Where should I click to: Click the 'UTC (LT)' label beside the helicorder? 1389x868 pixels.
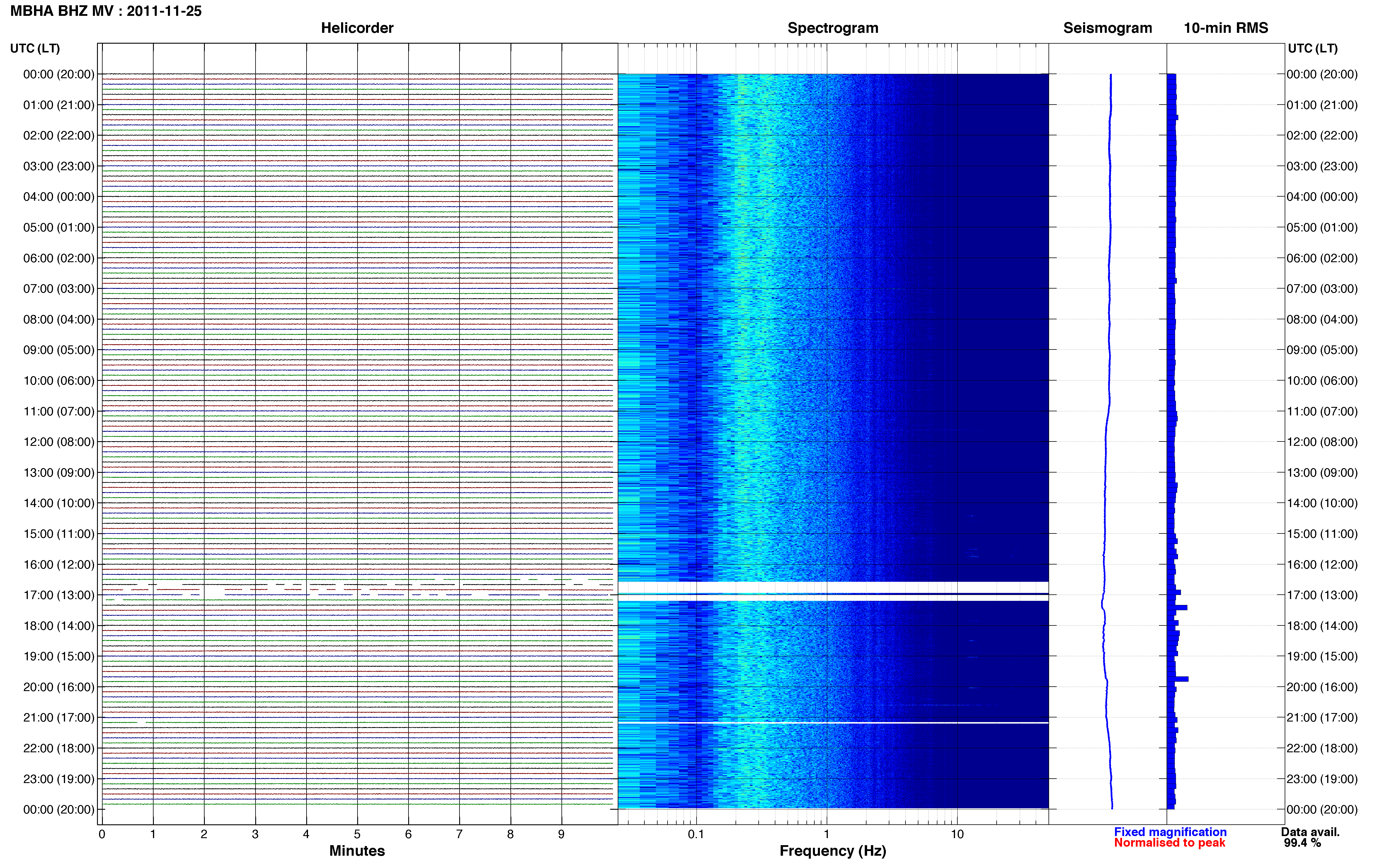pyautogui.click(x=35, y=48)
